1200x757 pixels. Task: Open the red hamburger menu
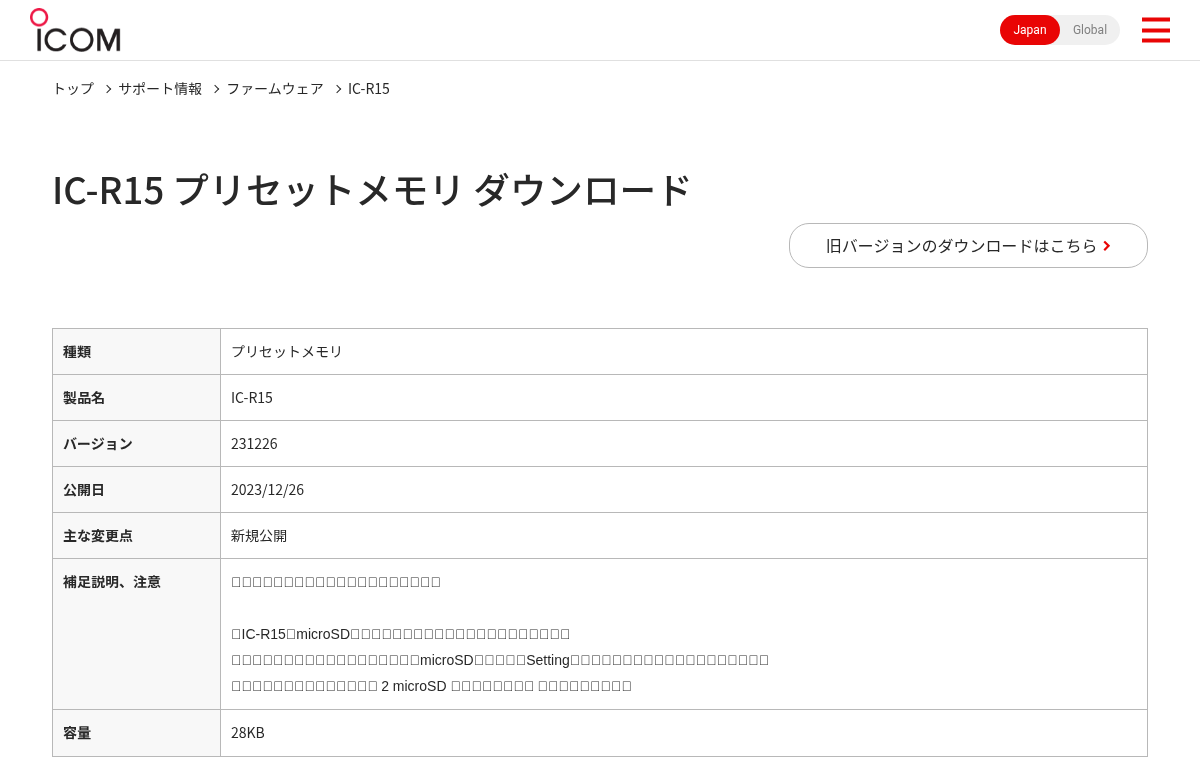pyautogui.click(x=1155, y=30)
